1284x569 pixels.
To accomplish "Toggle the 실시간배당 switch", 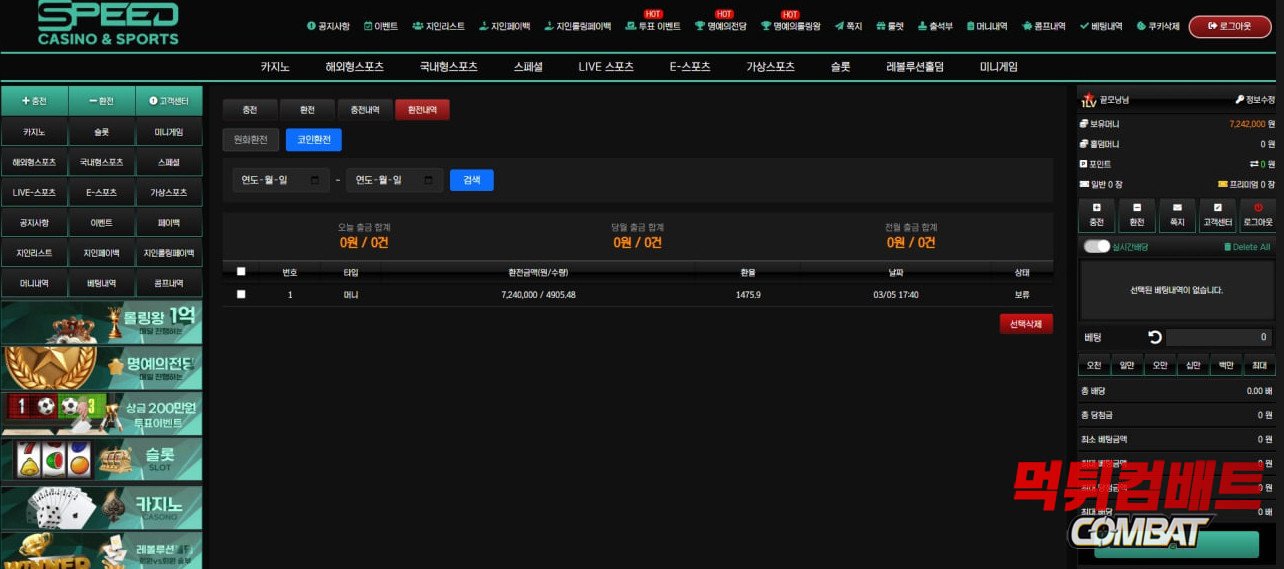I will click(x=1097, y=246).
